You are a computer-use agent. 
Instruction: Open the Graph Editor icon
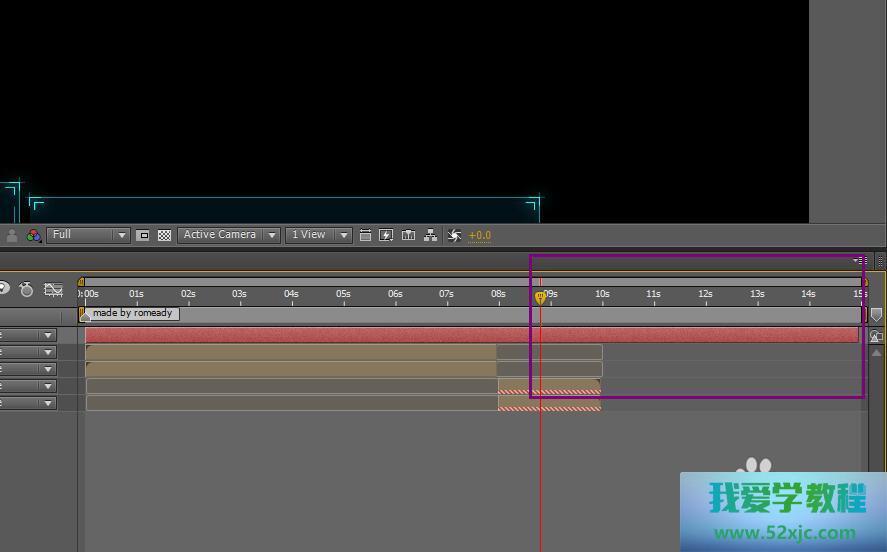[53, 290]
